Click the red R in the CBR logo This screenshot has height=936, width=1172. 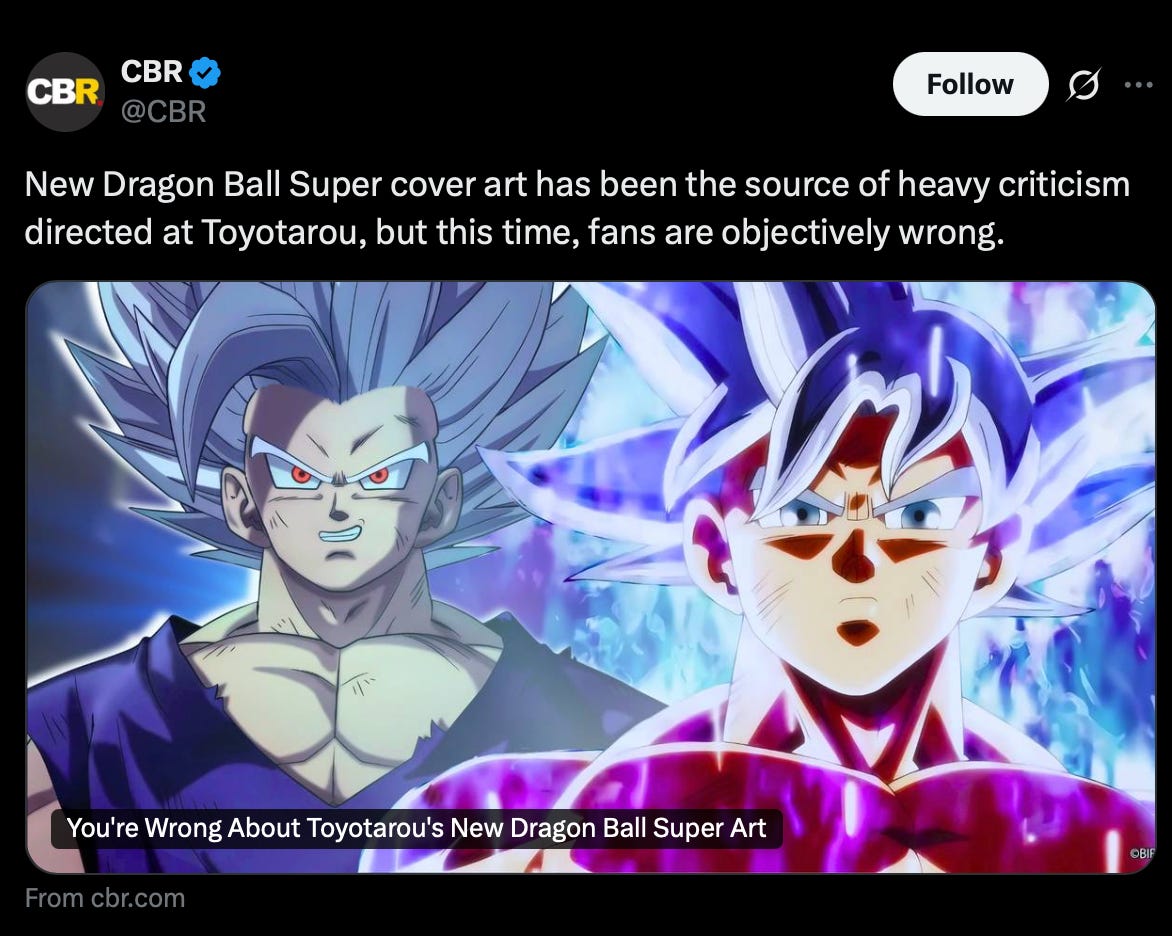click(87, 93)
